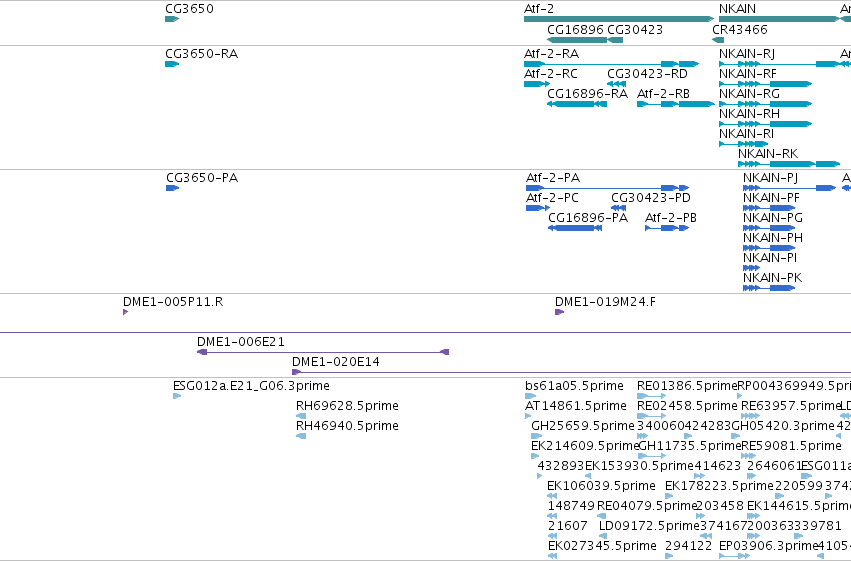This screenshot has width=851, height=561.
Task: Open EST EK106039.5prime
Action: [x=601, y=486]
